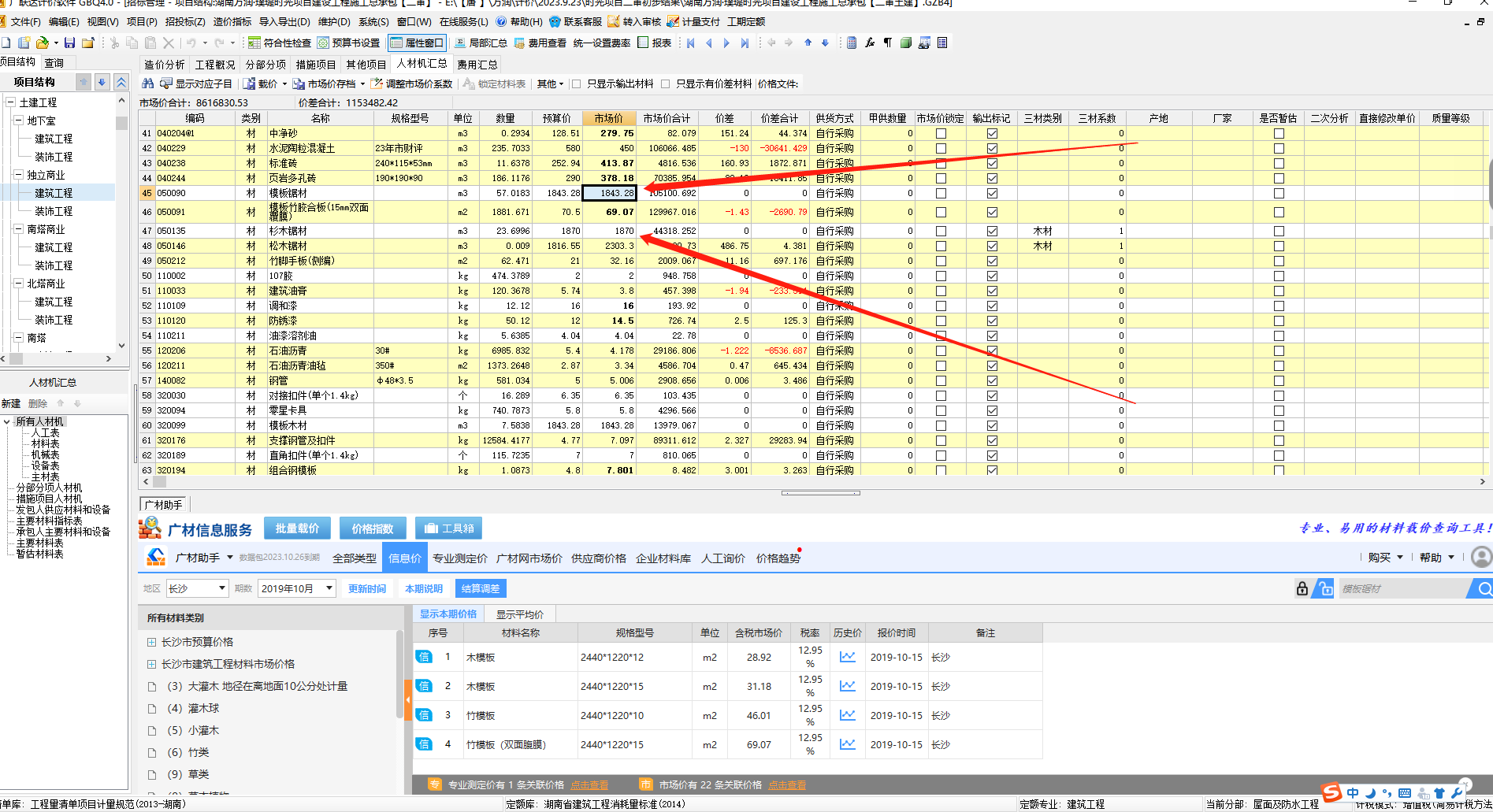Switch to the 分部分项 tab
1493x812 pixels.
[x=266, y=65]
